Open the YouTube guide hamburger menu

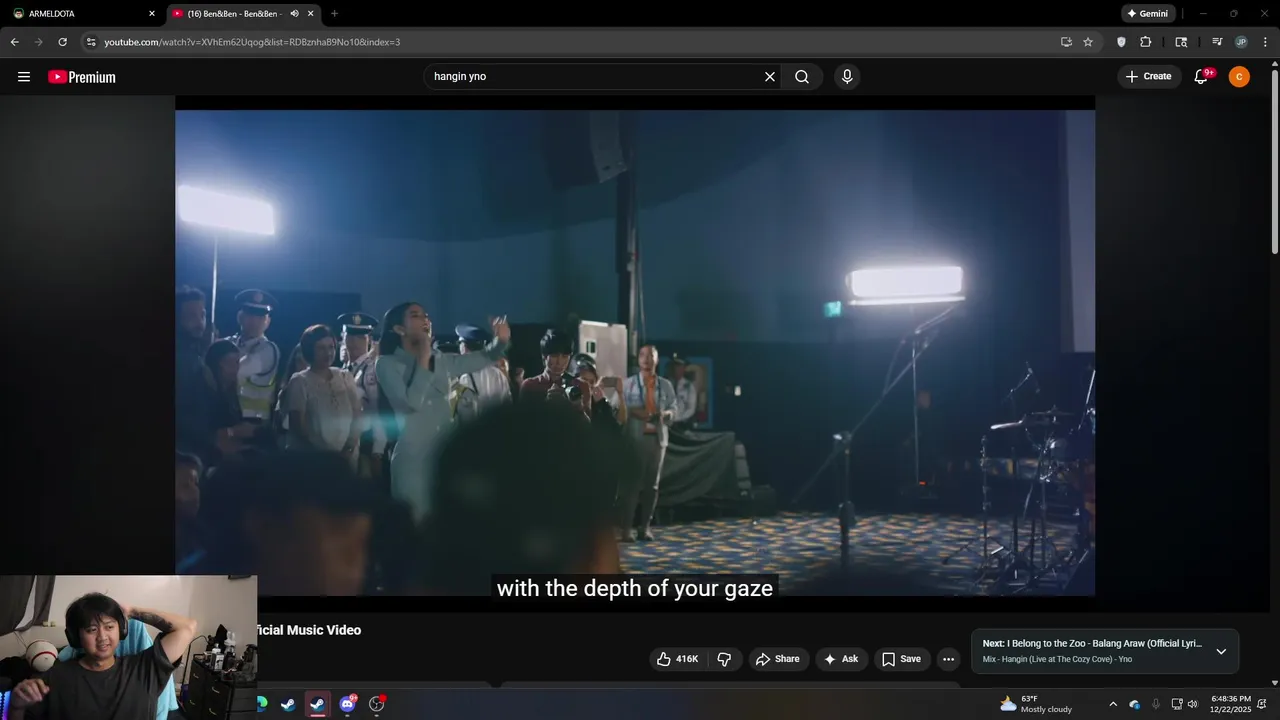(x=24, y=77)
